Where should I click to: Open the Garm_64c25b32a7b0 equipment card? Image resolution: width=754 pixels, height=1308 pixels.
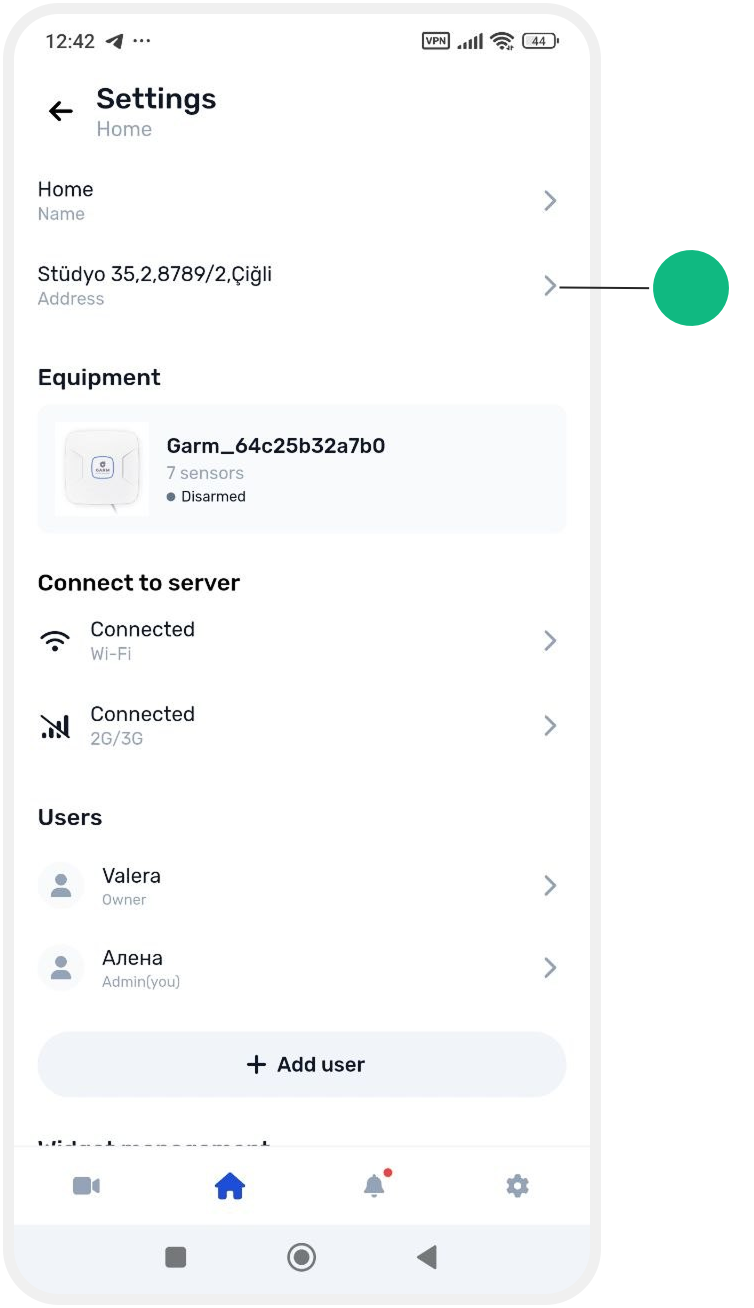click(302, 469)
